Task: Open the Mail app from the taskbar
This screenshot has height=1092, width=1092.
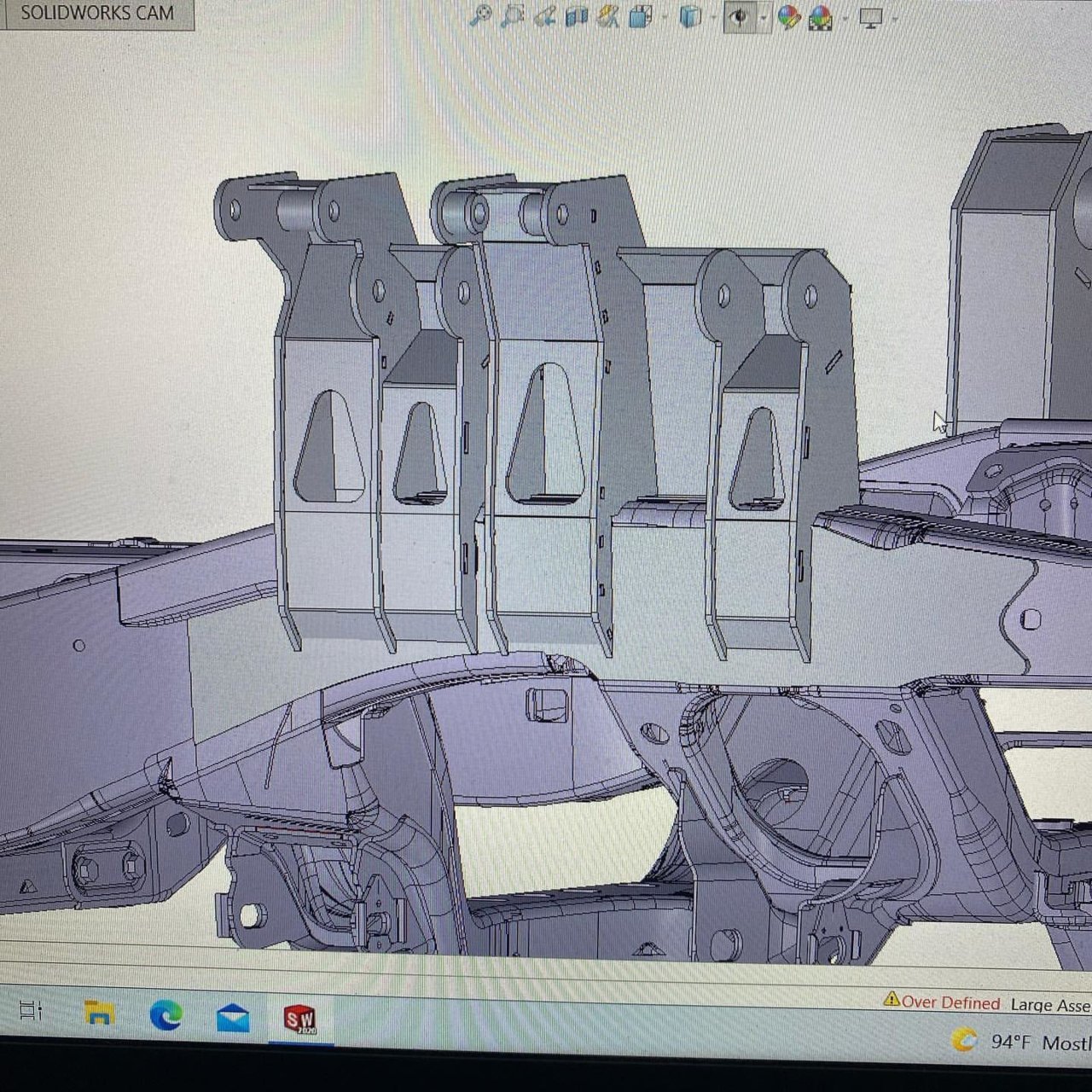Action: point(233,1018)
